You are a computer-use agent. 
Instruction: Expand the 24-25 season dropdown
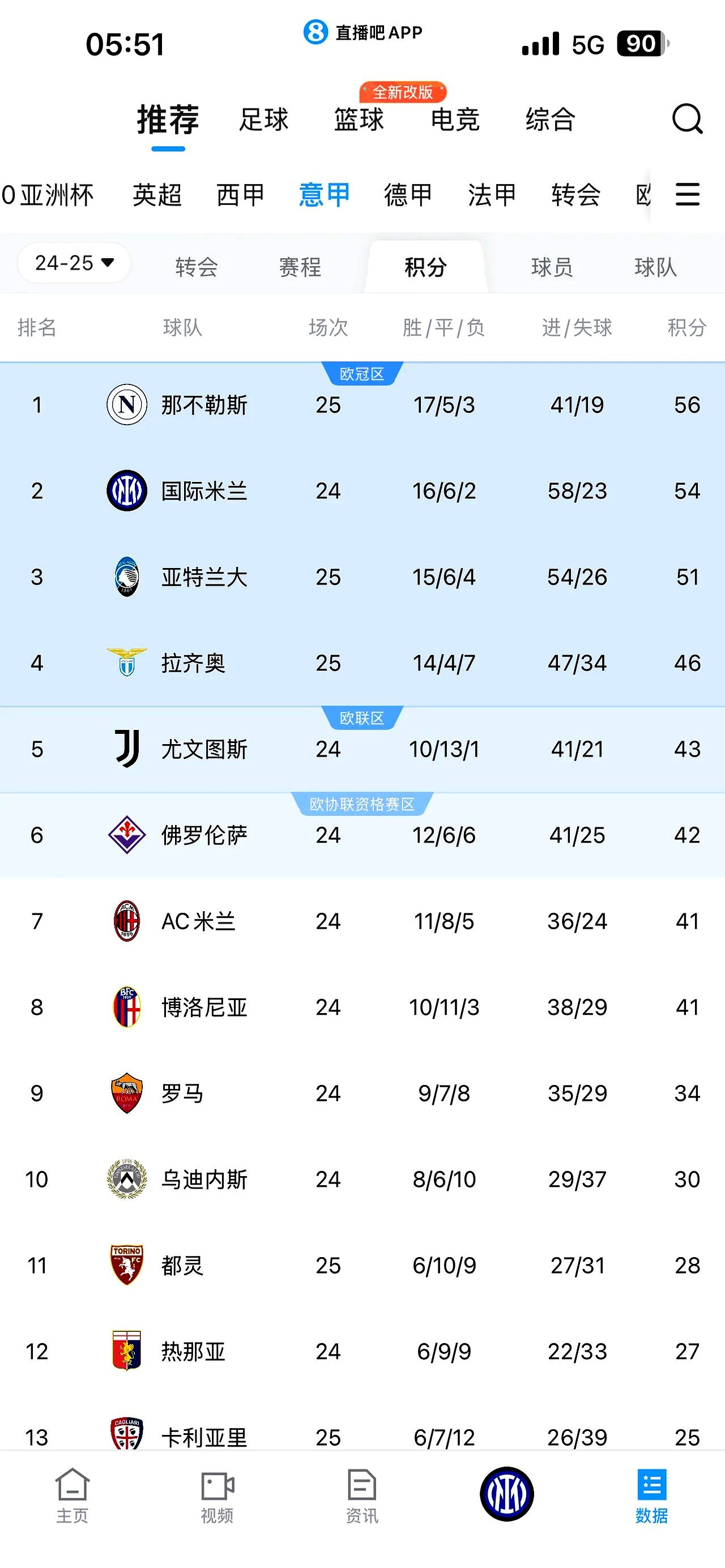pyautogui.click(x=74, y=263)
